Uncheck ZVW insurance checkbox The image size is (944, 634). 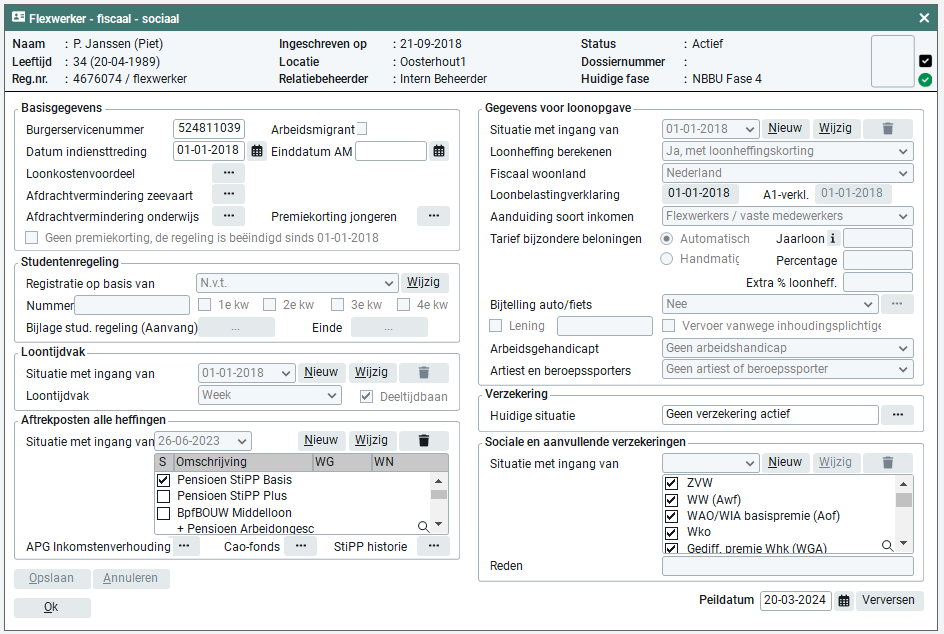pyautogui.click(x=671, y=483)
